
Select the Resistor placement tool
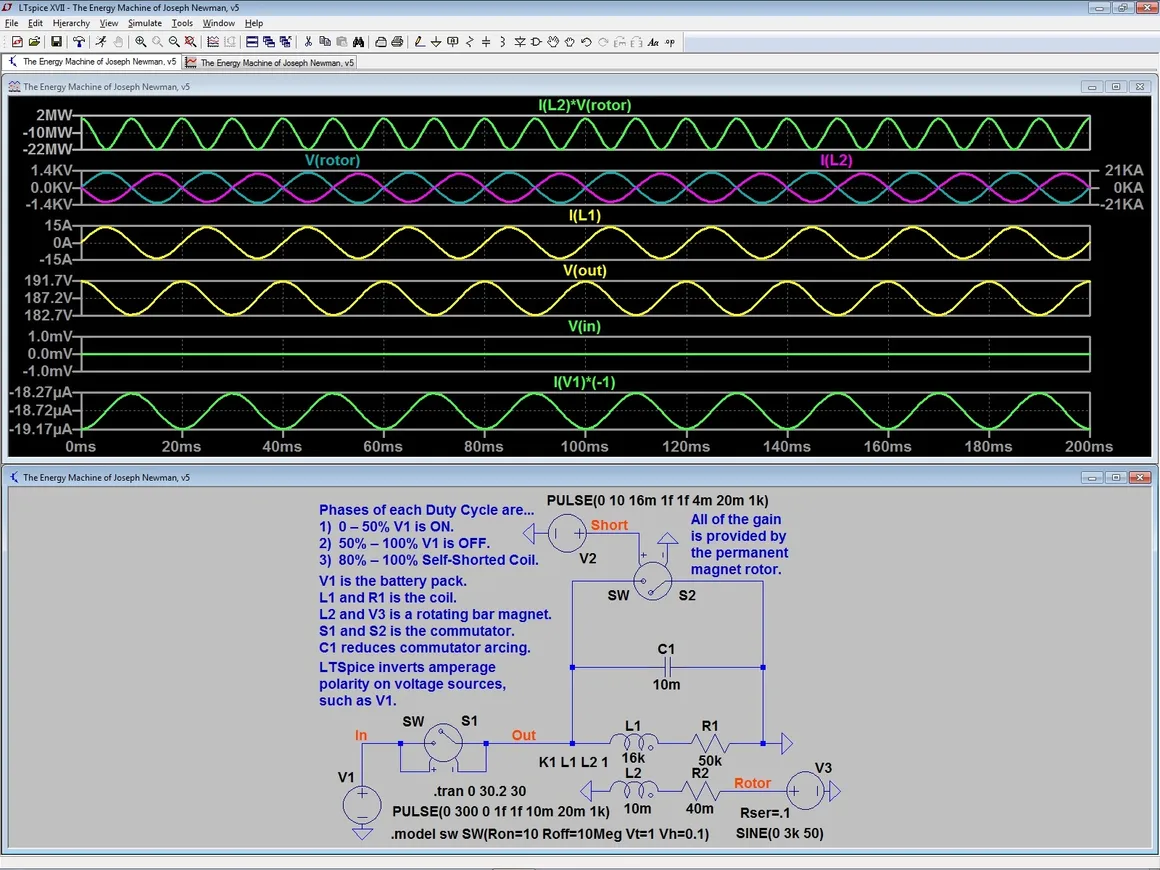click(470, 42)
